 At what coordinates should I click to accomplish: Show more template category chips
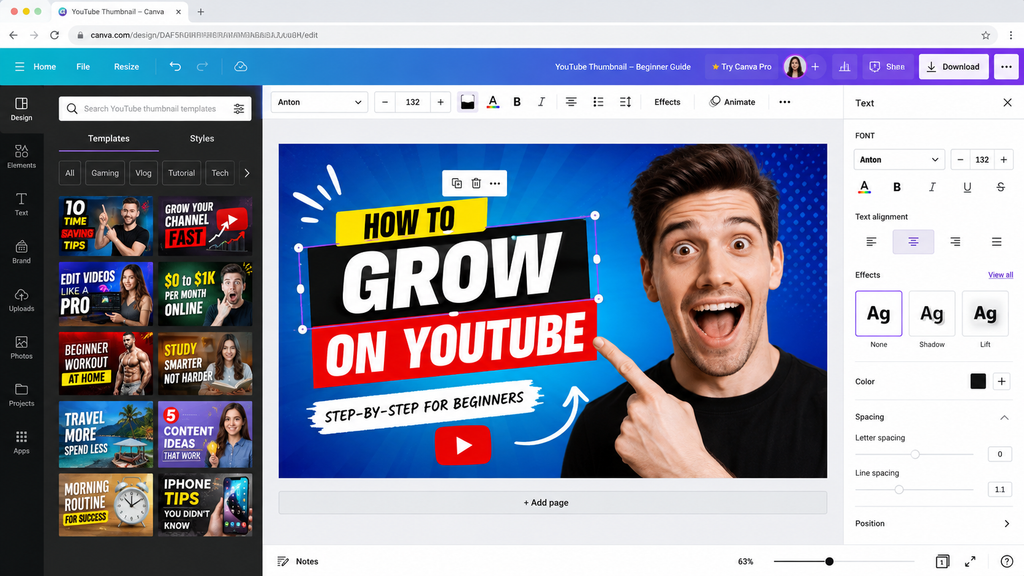[x=246, y=173]
